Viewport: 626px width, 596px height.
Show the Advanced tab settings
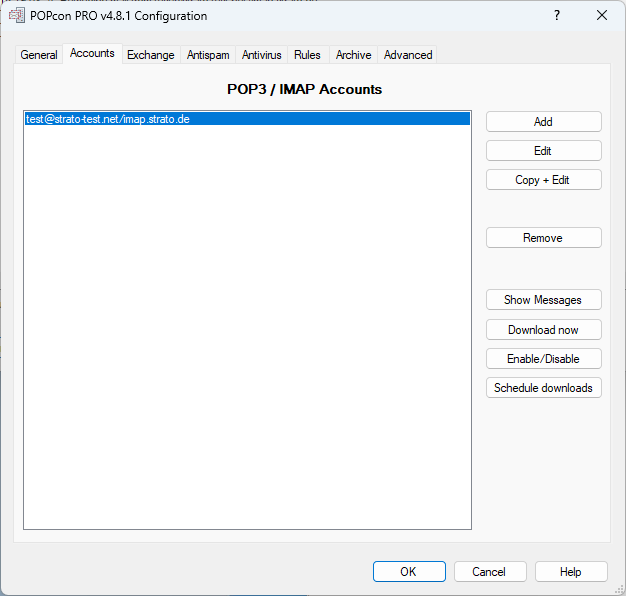pyautogui.click(x=408, y=55)
